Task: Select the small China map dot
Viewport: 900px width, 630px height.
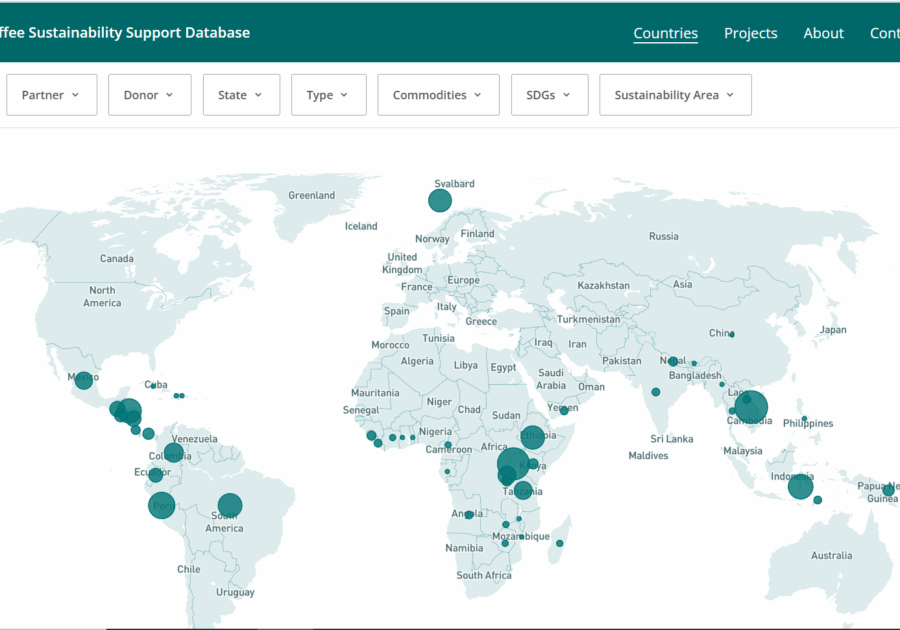Action: [x=732, y=334]
